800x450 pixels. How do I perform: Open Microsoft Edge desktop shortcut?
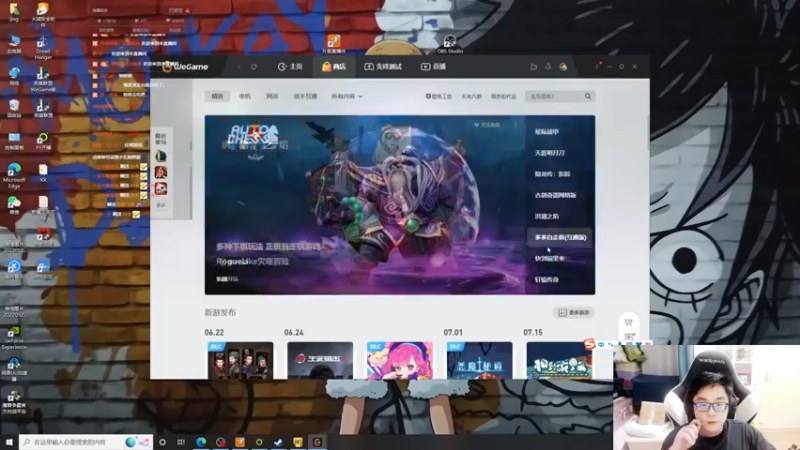coord(14,175)
